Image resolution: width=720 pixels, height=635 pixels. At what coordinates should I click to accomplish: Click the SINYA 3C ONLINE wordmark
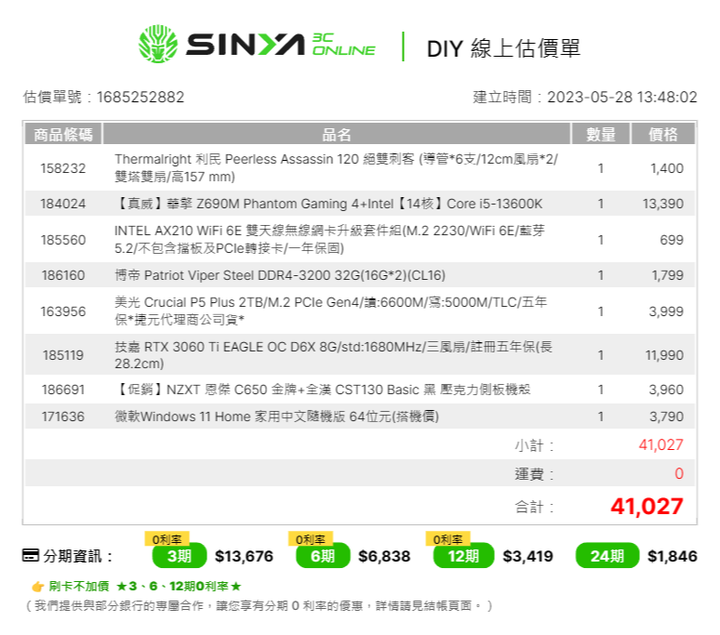coord(281,45)
